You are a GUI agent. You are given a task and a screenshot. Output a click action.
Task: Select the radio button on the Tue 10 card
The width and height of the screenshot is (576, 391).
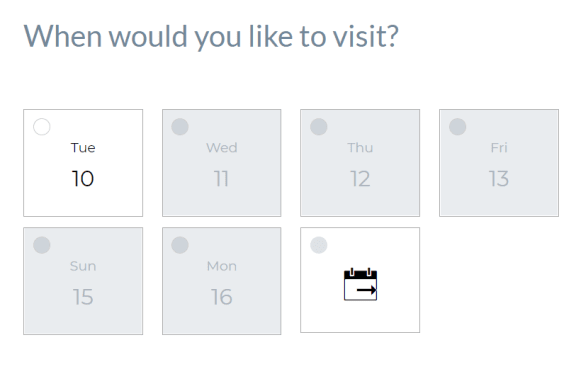pyautogui.click(x=42, y=127)
